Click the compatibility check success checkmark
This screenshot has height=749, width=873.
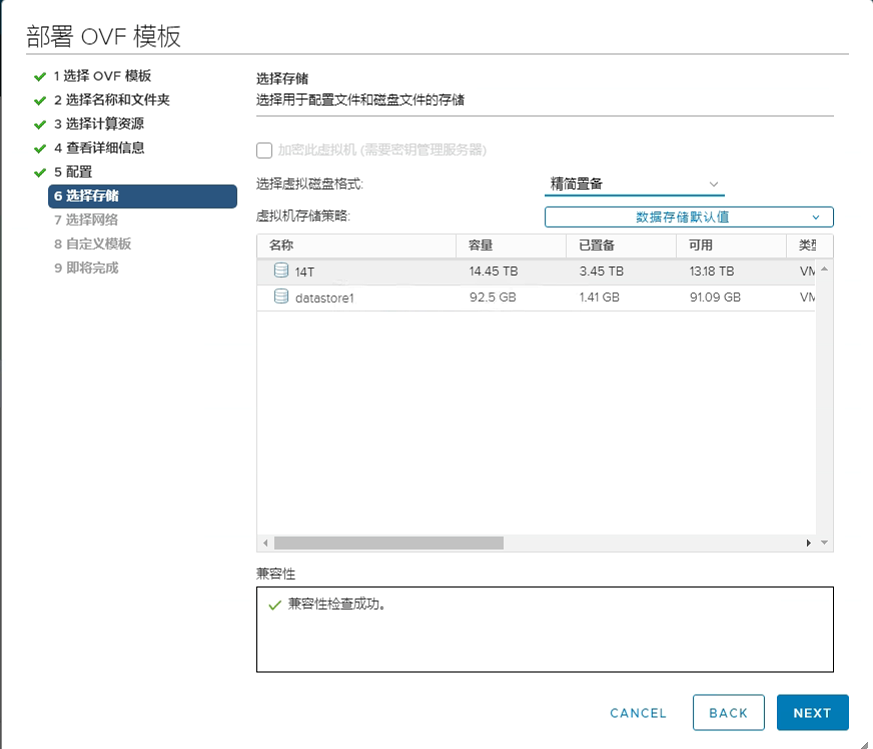click(274, 605)
